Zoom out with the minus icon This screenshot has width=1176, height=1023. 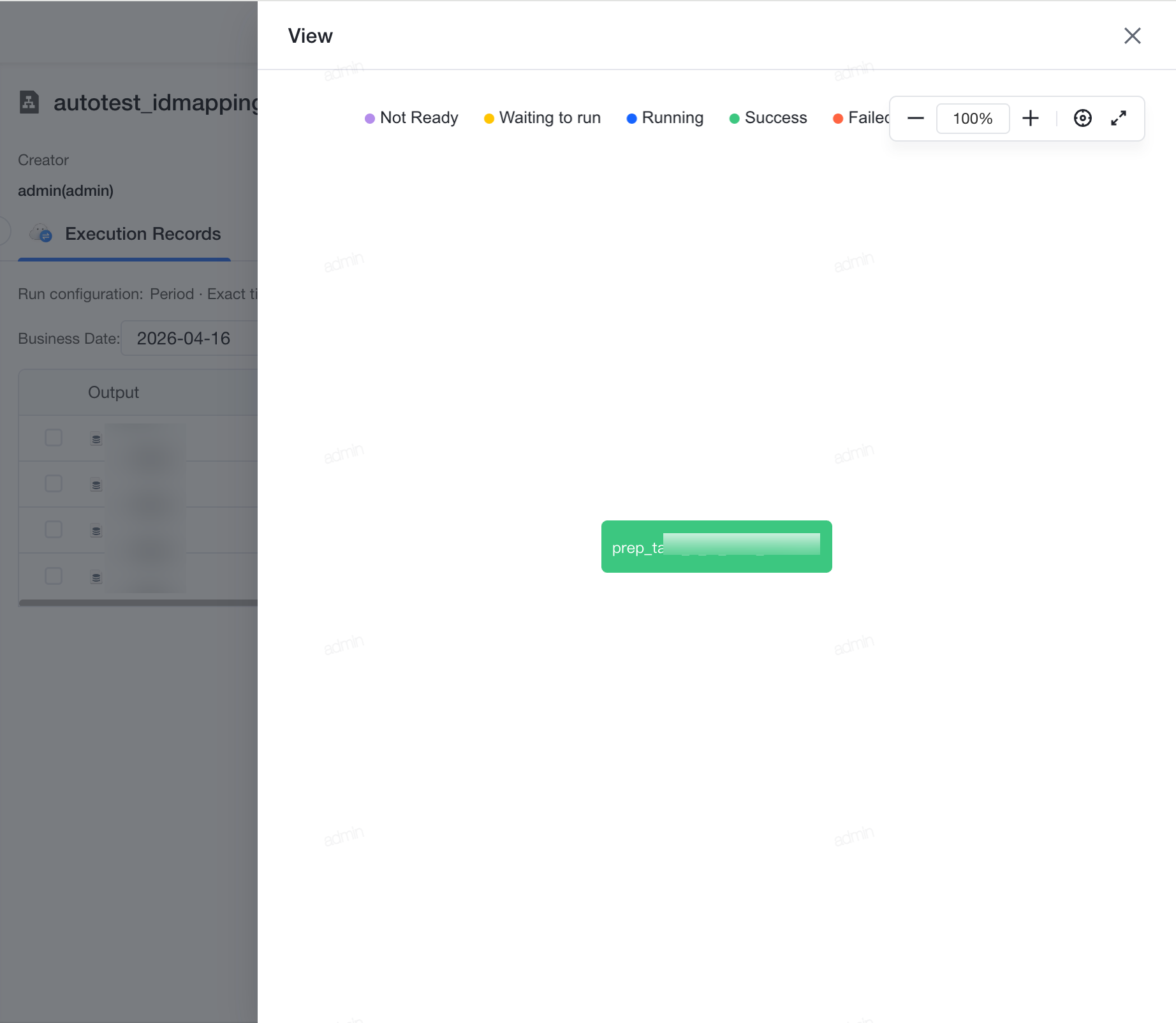pyautogui.click(x=915, y=118)
